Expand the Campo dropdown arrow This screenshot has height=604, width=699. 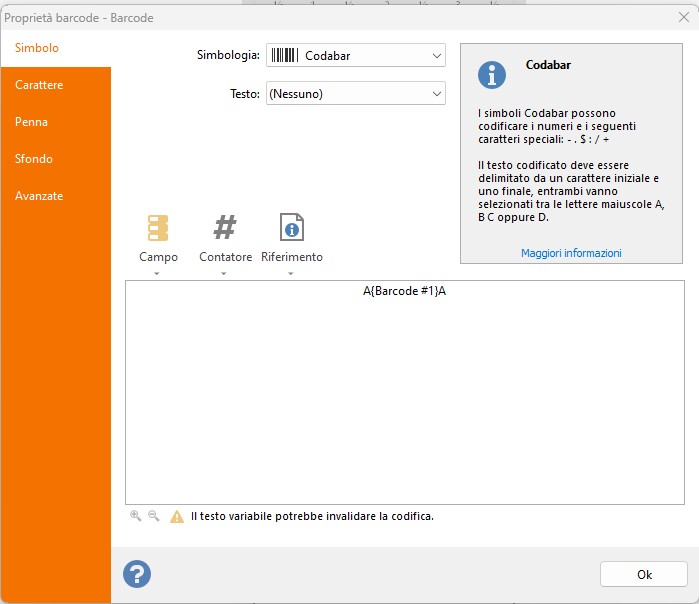tap(156, 274)
